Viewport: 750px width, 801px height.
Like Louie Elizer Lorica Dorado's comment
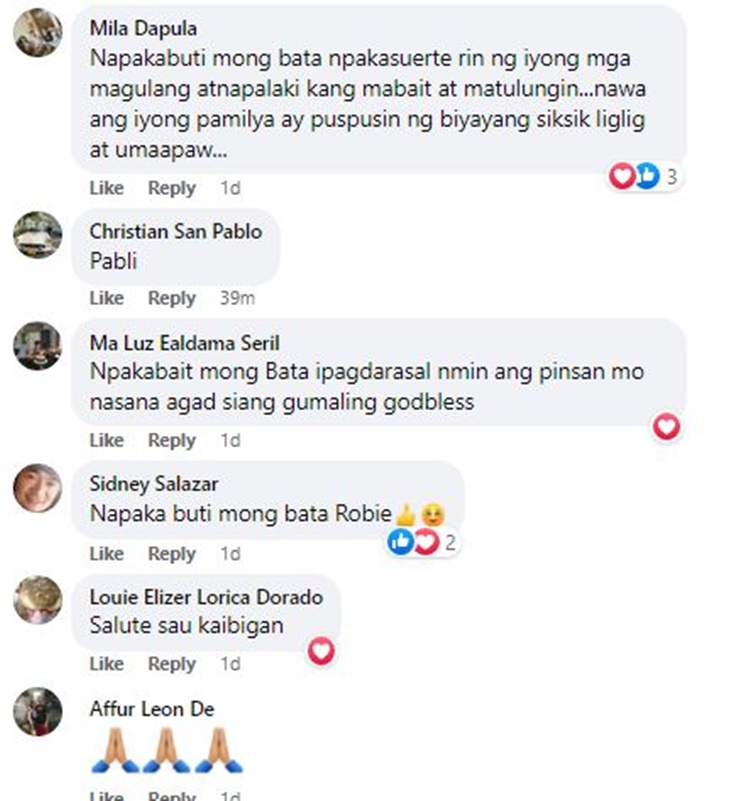click(x=106, y=664)
